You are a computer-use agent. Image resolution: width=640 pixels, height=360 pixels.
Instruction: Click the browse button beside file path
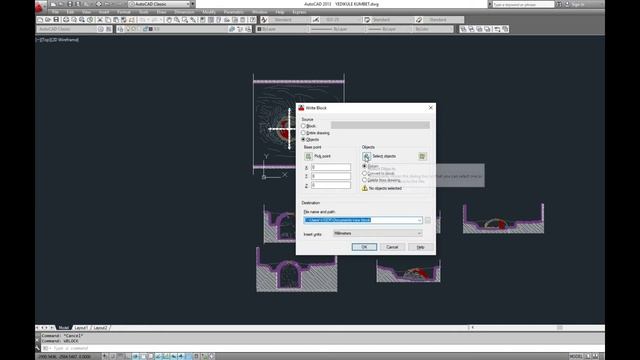(x=427, y=220)
